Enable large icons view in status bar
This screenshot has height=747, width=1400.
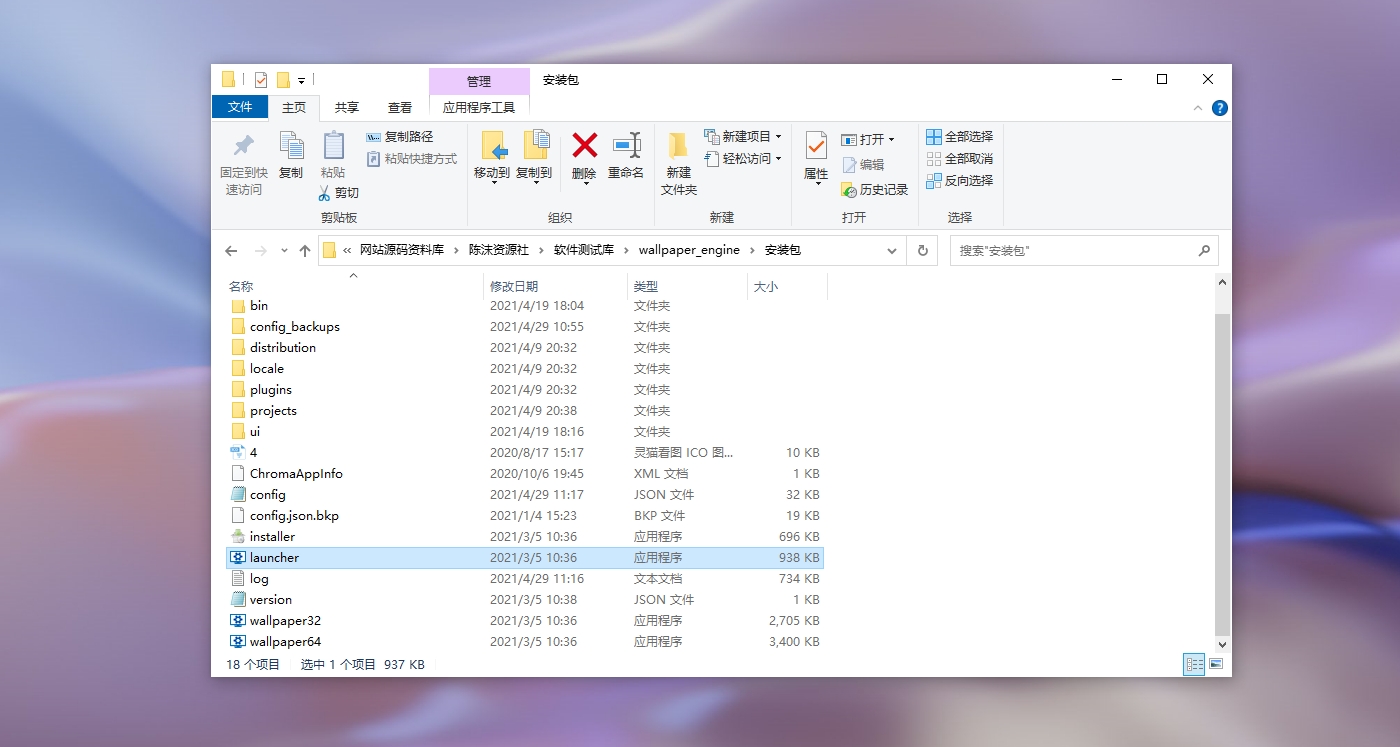pyautogui.click(x=1216, y=664)
